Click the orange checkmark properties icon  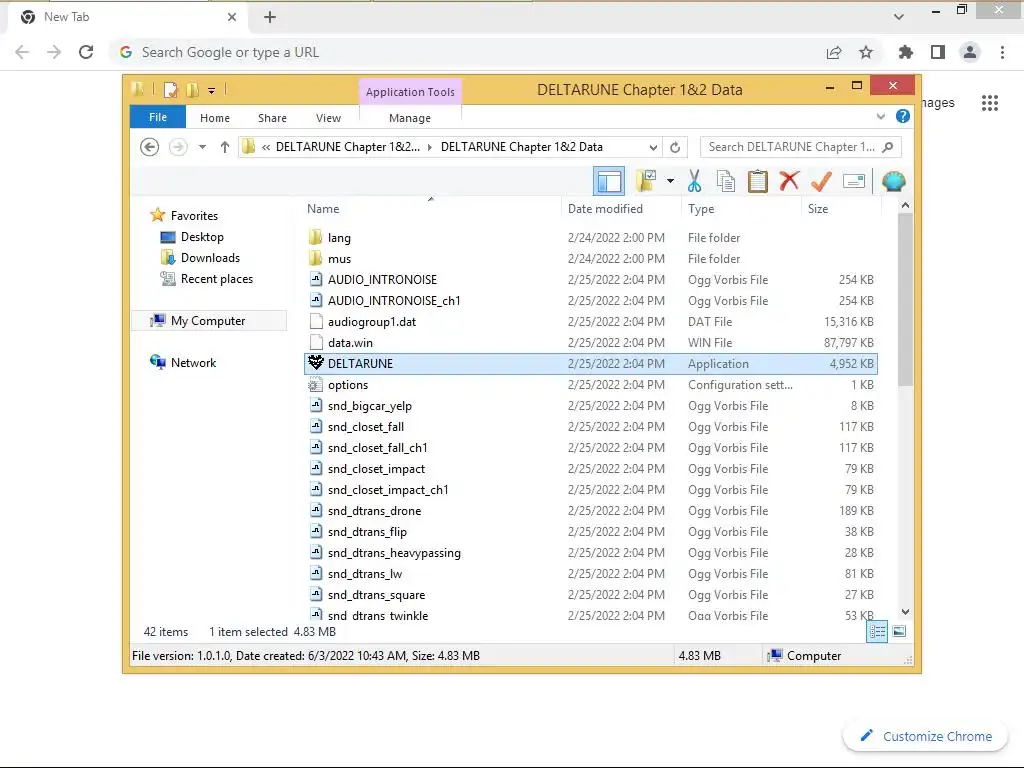(x=821, y=181)
